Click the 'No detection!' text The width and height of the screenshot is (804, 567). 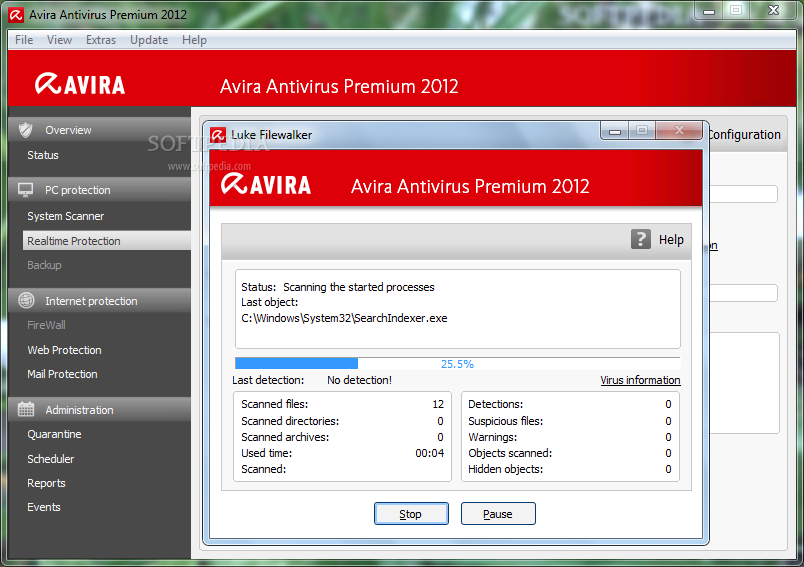point(359,380)
